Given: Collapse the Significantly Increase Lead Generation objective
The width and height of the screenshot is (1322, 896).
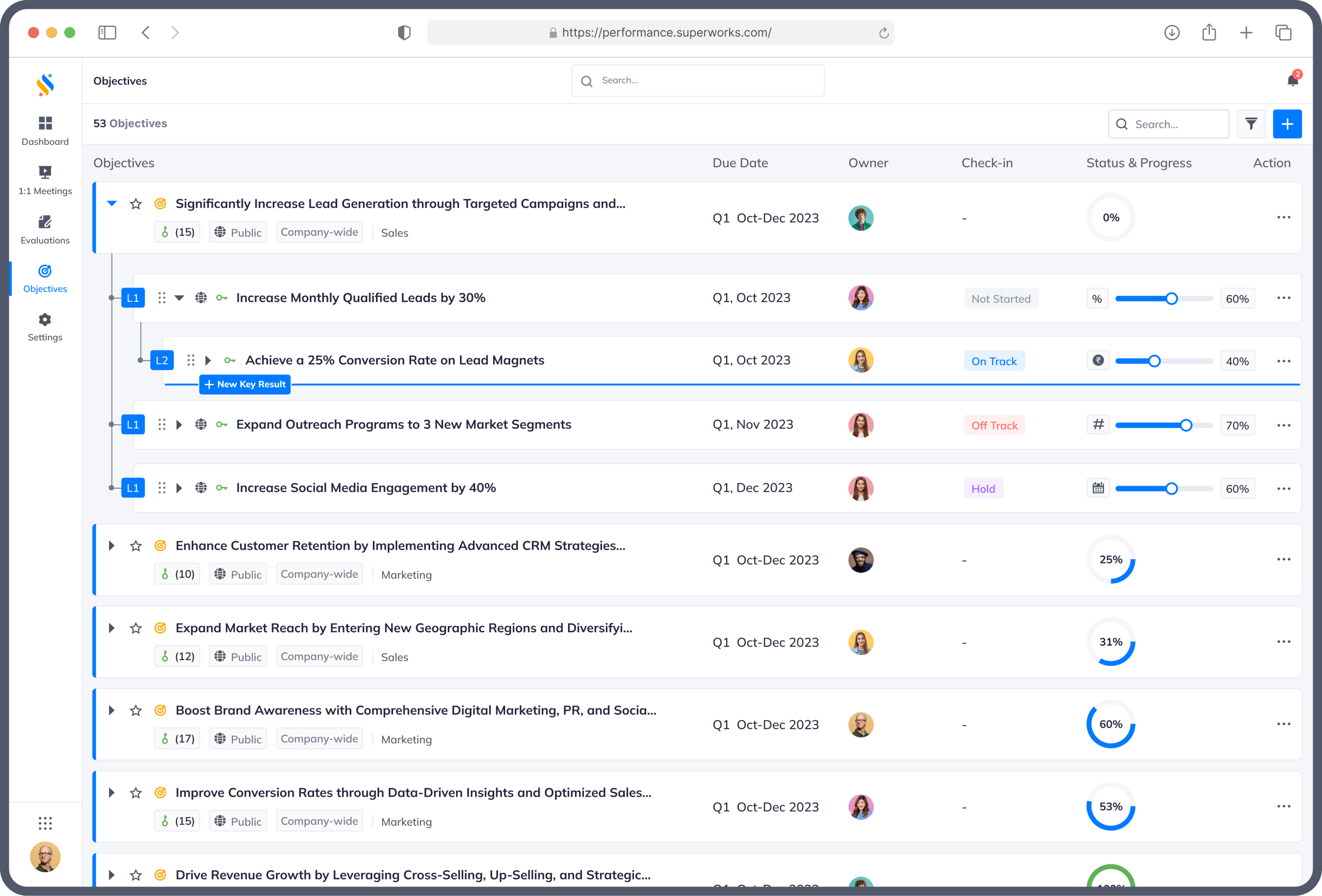Looking at the screenshot, I should pos(112,203).
